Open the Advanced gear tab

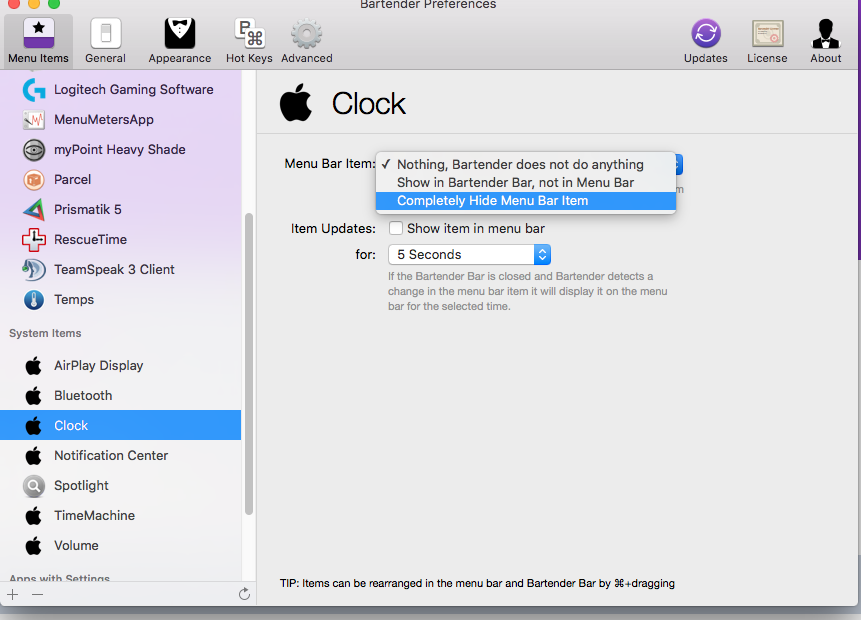(x=307, y=41)
